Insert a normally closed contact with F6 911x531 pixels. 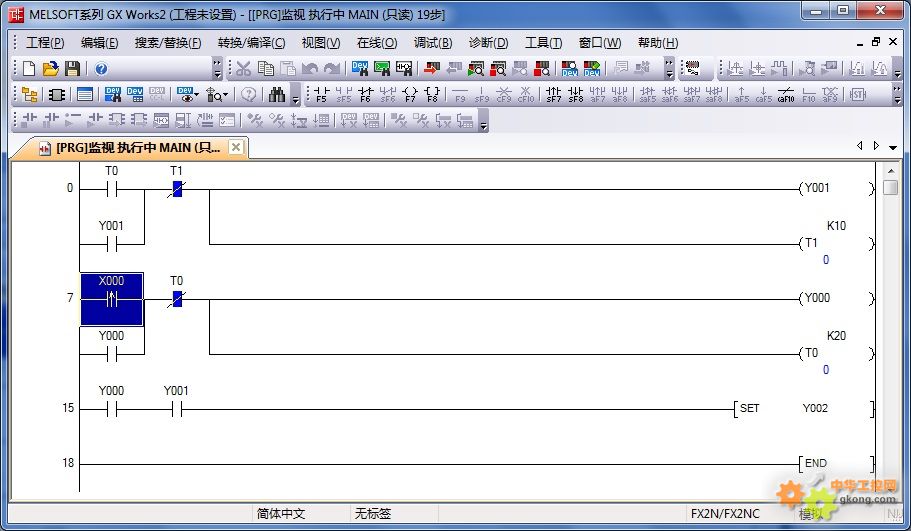[365, 94]
